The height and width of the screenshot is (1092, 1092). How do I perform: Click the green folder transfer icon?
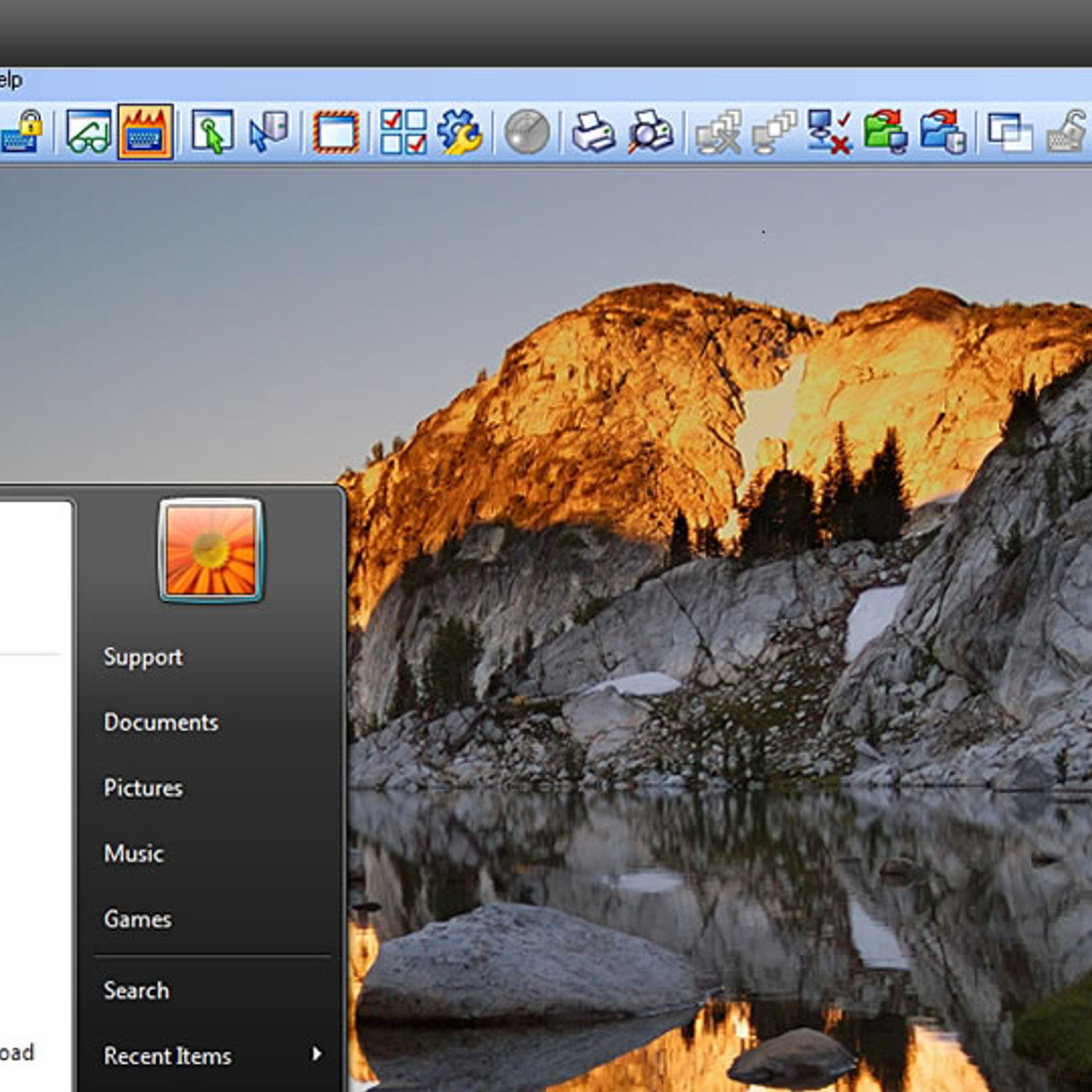885,133
